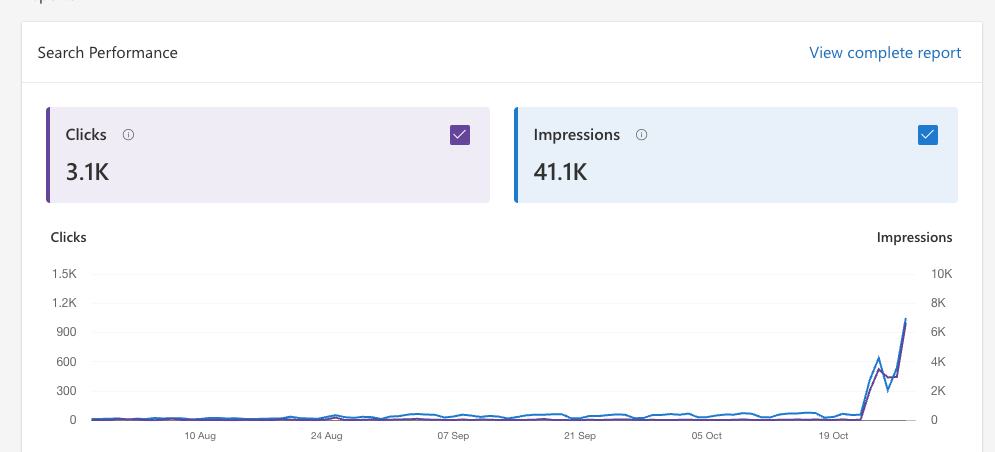Select the 07 Sep date on axis
This screenshot has width=995, height=452.
click(453, 436)
